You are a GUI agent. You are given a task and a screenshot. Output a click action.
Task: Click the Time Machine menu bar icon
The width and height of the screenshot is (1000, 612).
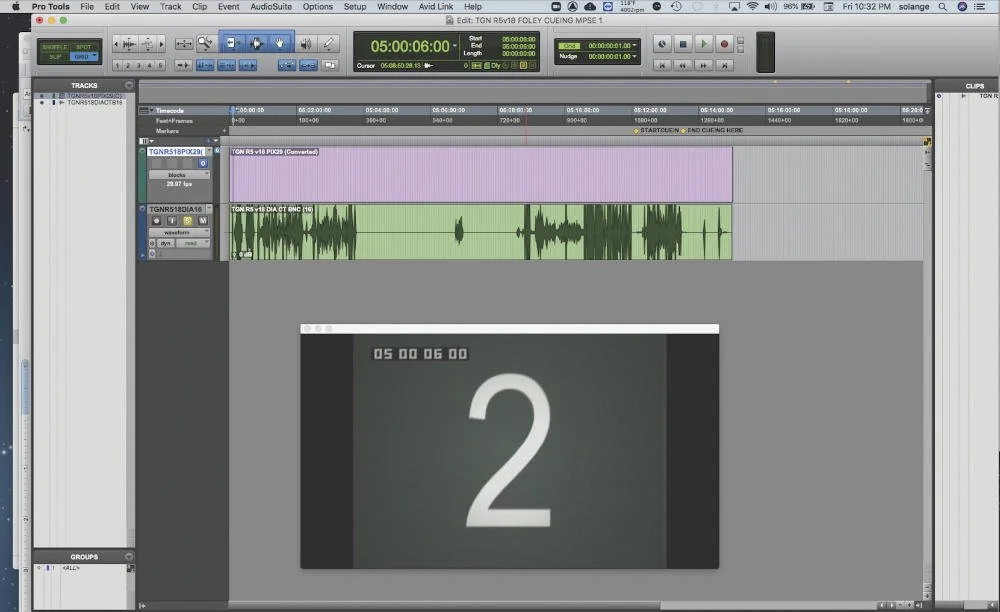tap(677, 6)
